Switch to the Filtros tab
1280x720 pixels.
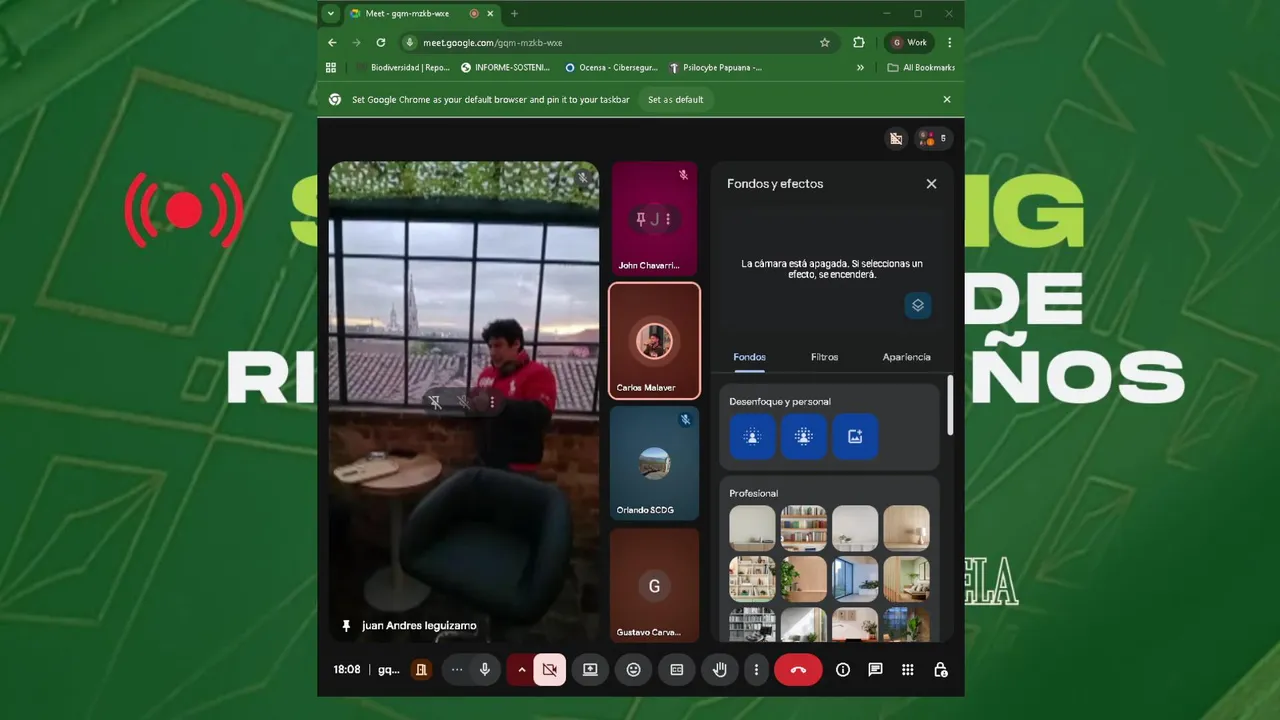pyautogui.click(x=825, y=357)
